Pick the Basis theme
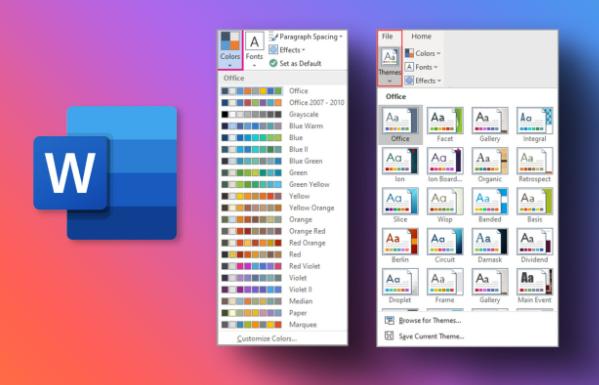The image size is (599, 385). coord(534,205)
